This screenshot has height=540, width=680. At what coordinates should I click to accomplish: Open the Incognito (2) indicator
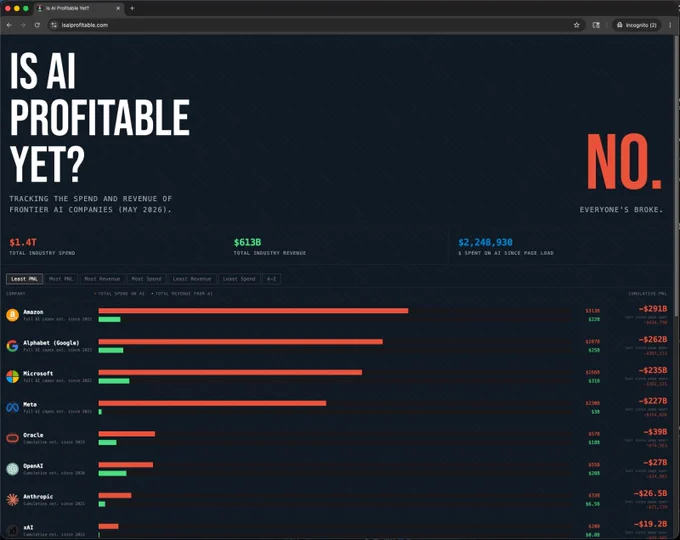(x=637, y=25)
